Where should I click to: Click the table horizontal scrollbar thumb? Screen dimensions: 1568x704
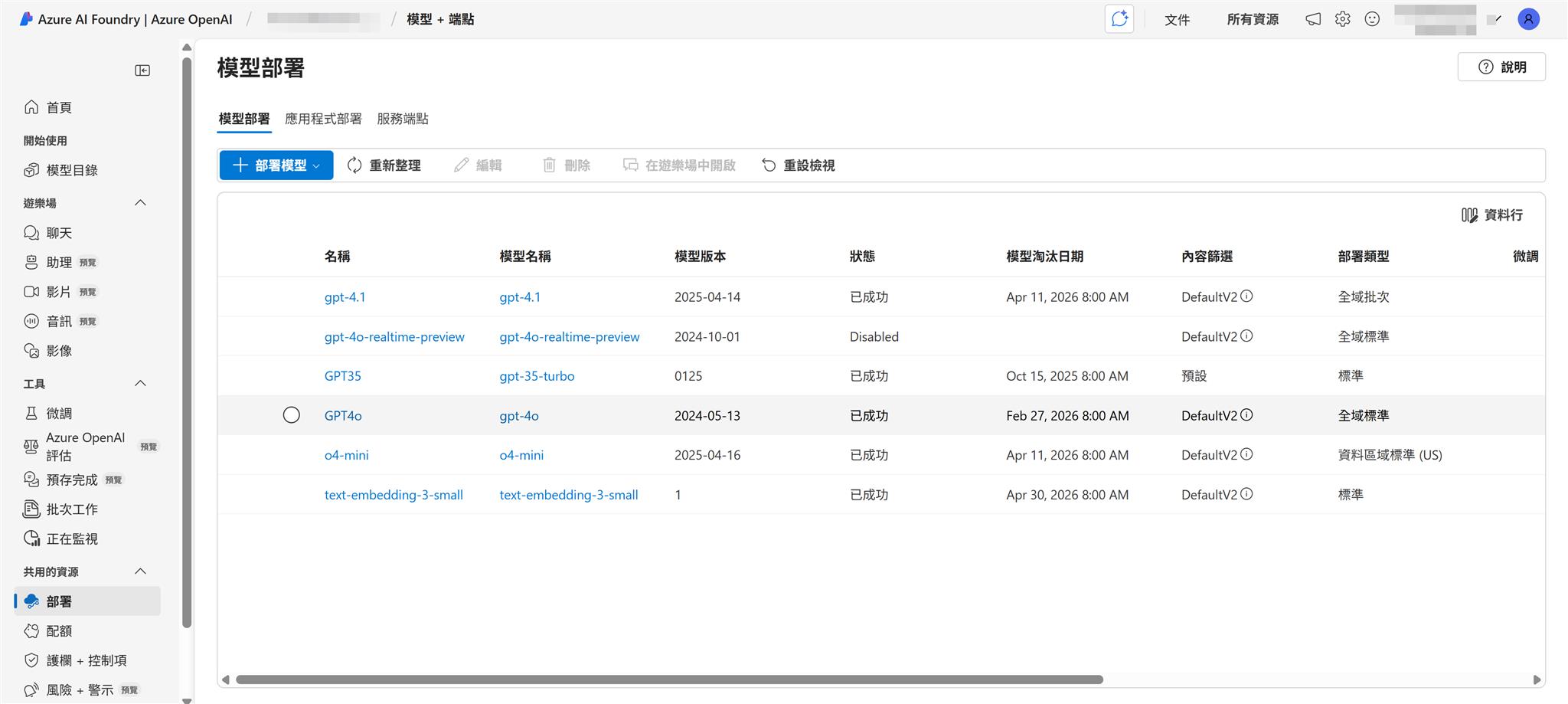669,679
